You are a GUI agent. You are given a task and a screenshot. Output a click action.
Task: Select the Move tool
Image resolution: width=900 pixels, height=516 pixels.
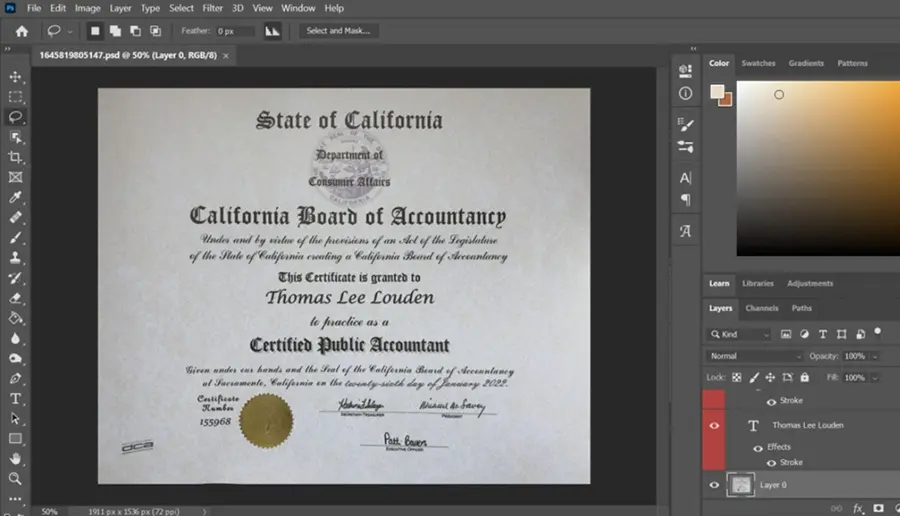15,77
